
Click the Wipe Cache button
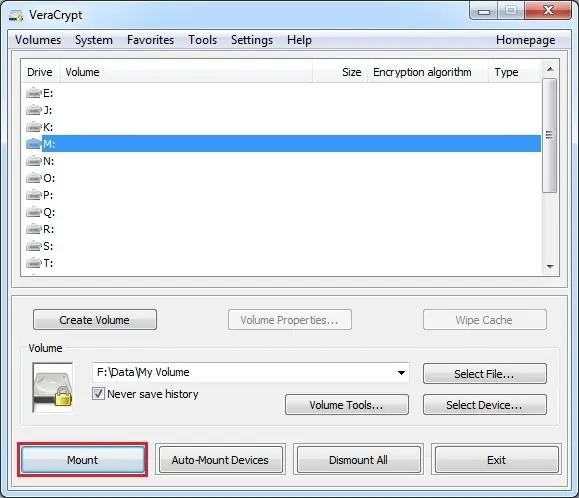484,320
